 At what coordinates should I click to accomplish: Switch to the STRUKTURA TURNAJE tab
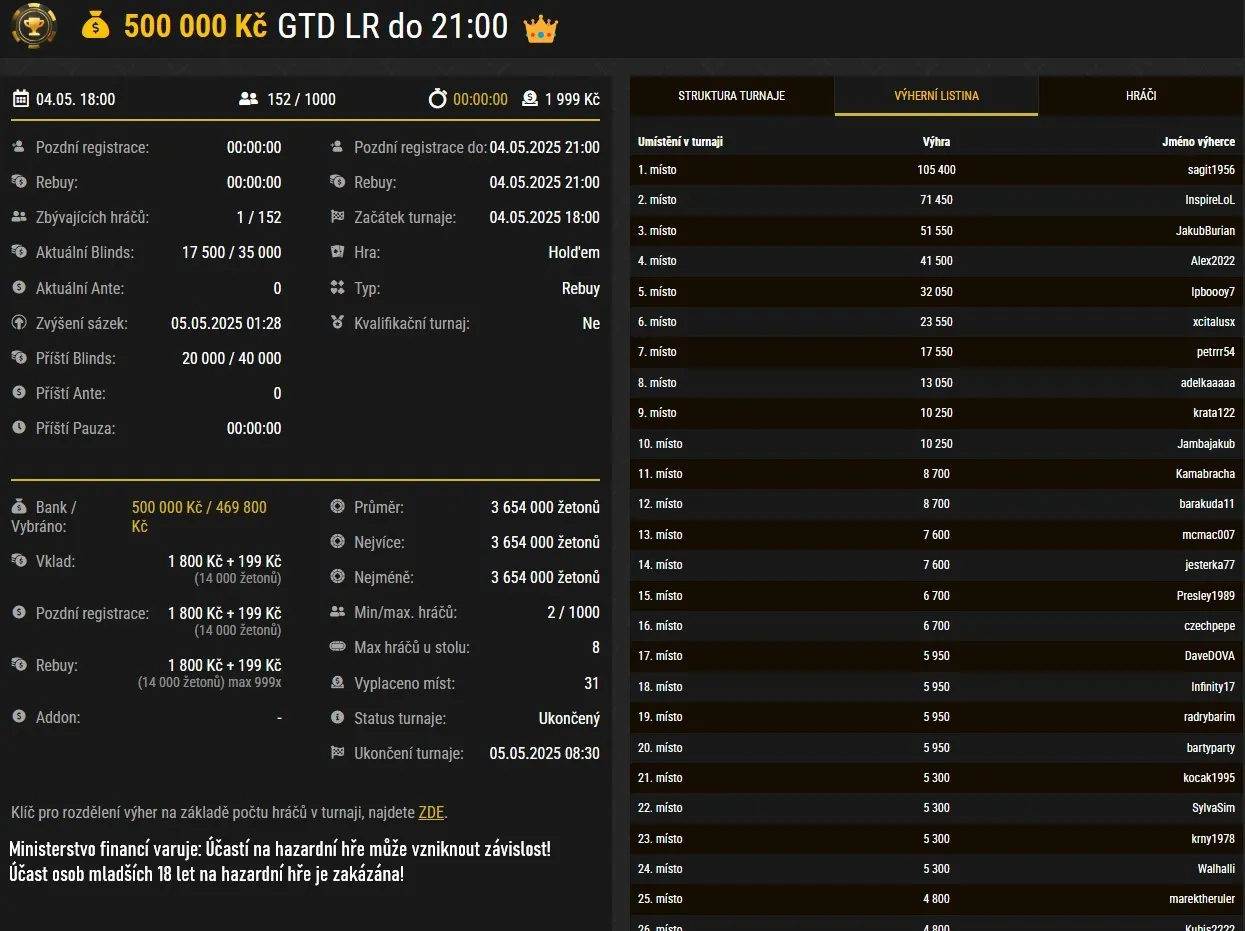pos(732,95)
